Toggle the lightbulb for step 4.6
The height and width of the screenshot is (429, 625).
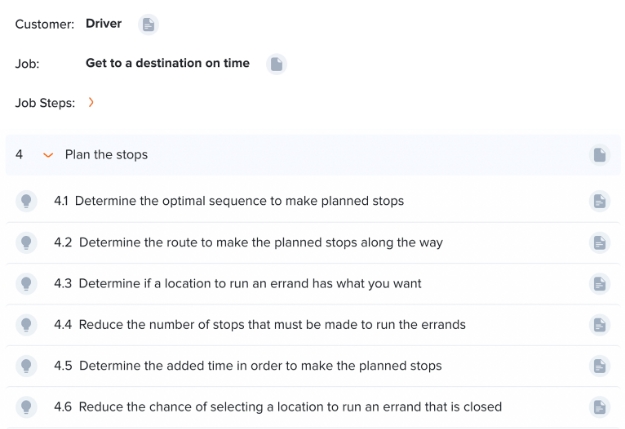(26, 407)
